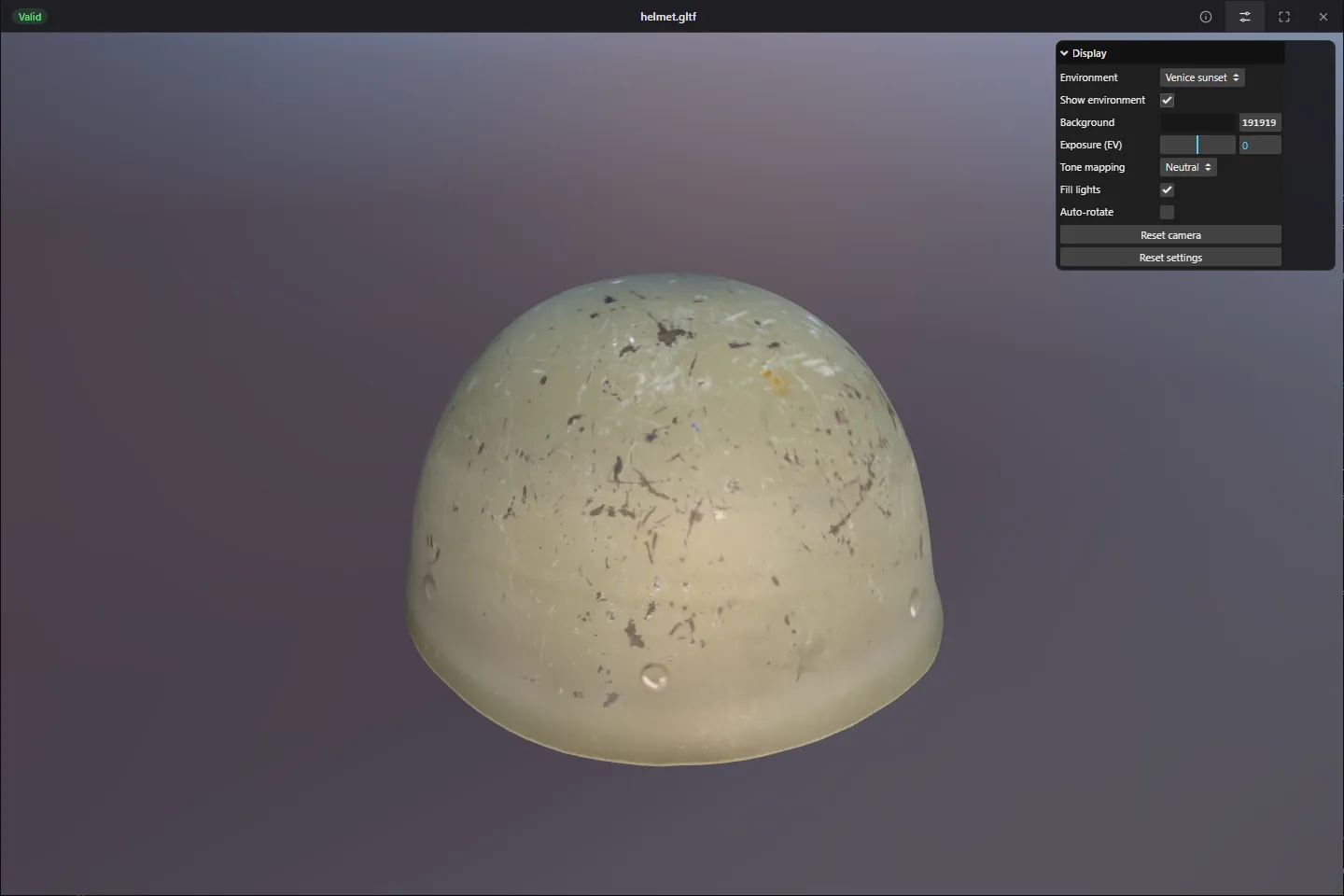Click the Show environment label

[x=1102, y=100]
